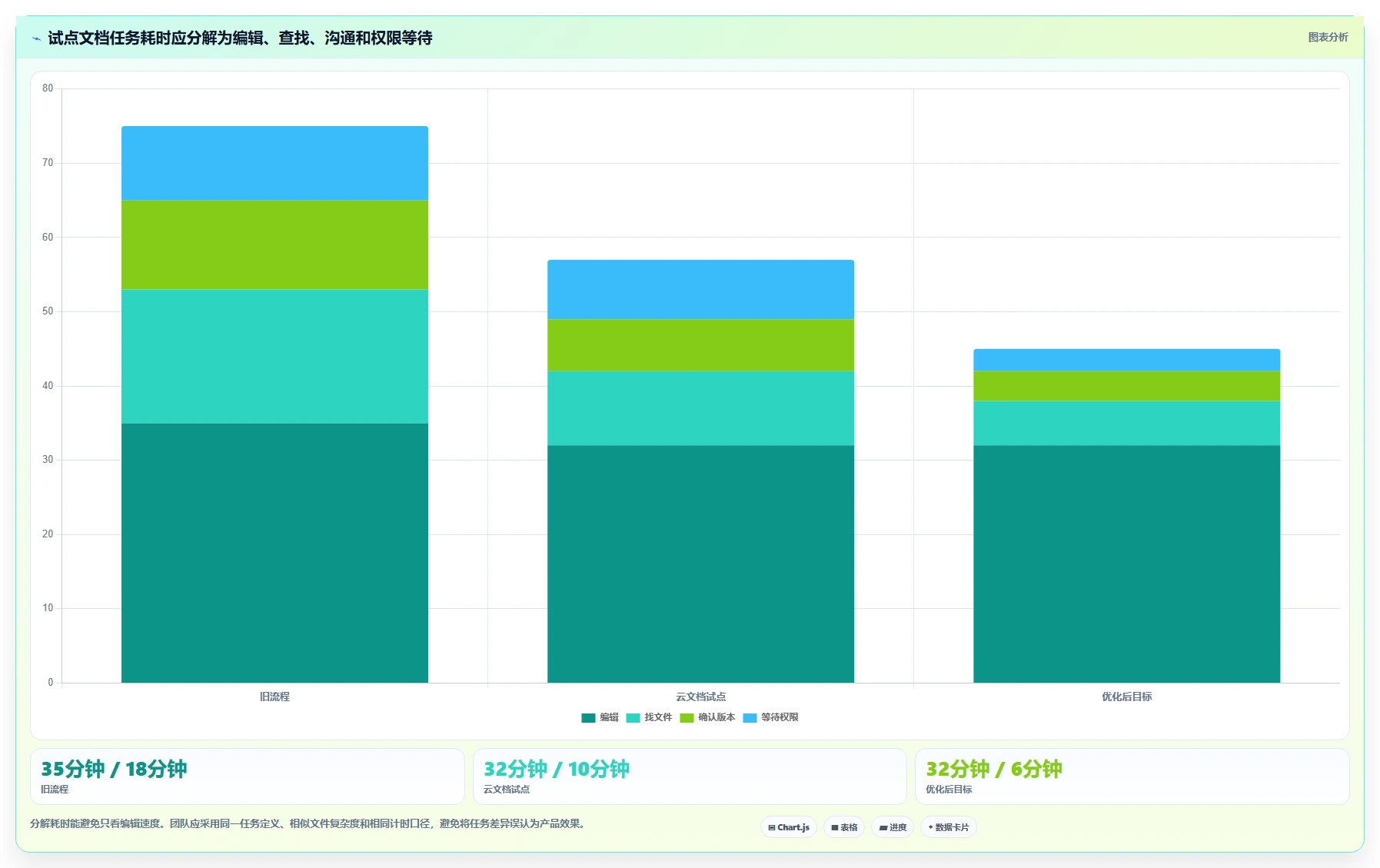Click the 数据卡片 tag chip
Viewport: 1380px width, 868px height.
click(x=949, y=827)
